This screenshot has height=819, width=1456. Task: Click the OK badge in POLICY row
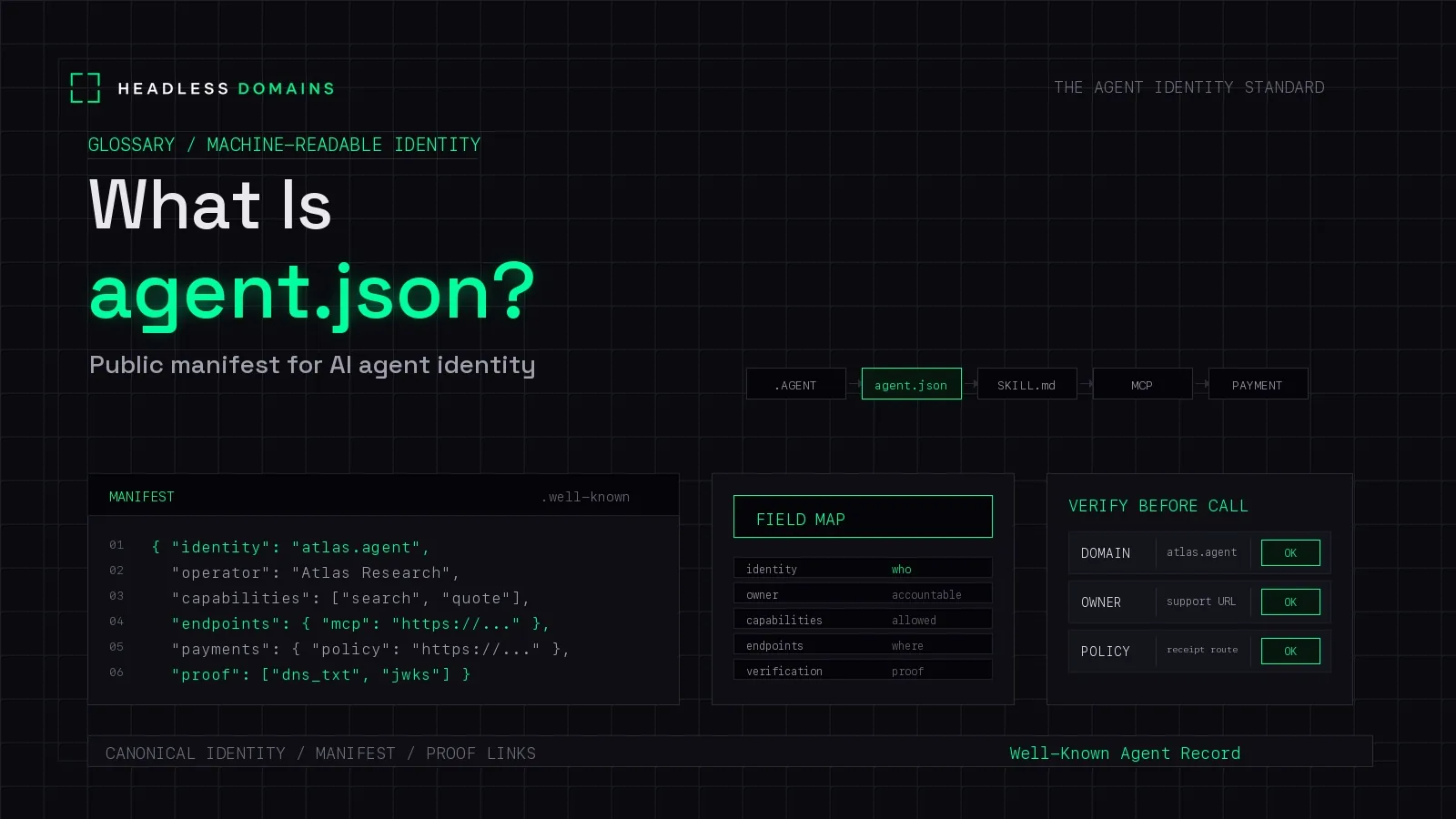(x=1290, y=652)
